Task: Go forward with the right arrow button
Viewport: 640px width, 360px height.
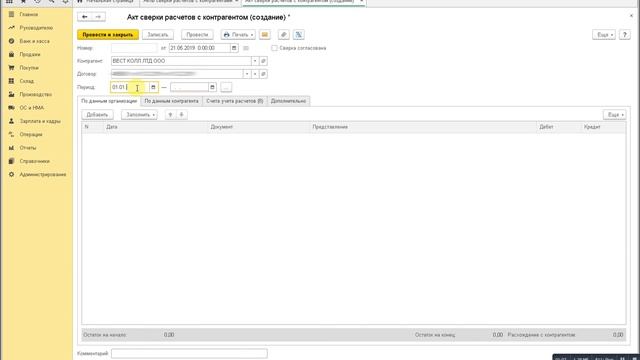Action: (x=98, y=17)
